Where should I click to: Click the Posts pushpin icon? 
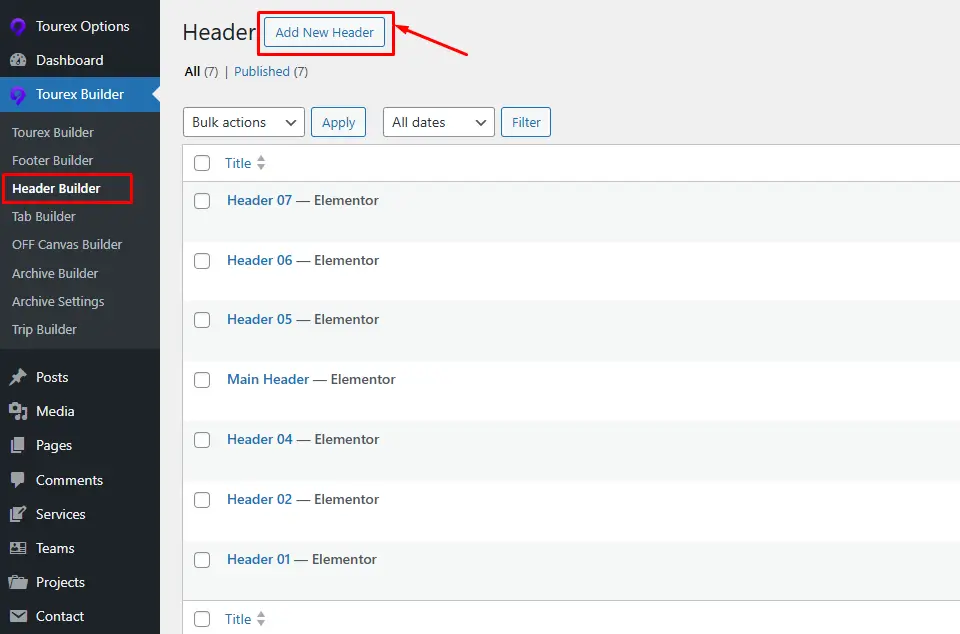[18, 377]
